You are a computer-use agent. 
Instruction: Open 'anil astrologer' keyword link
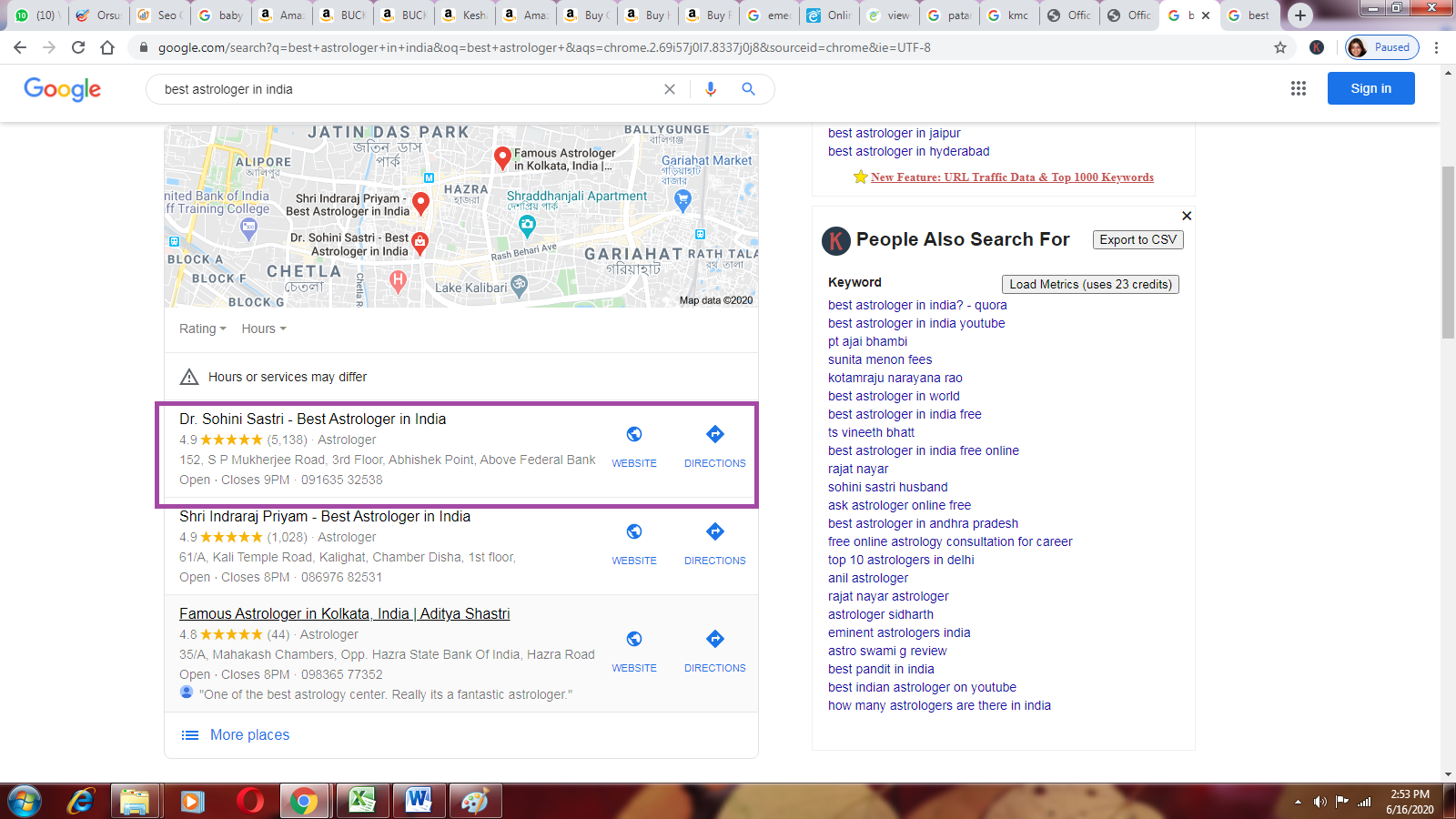(867, 578)
